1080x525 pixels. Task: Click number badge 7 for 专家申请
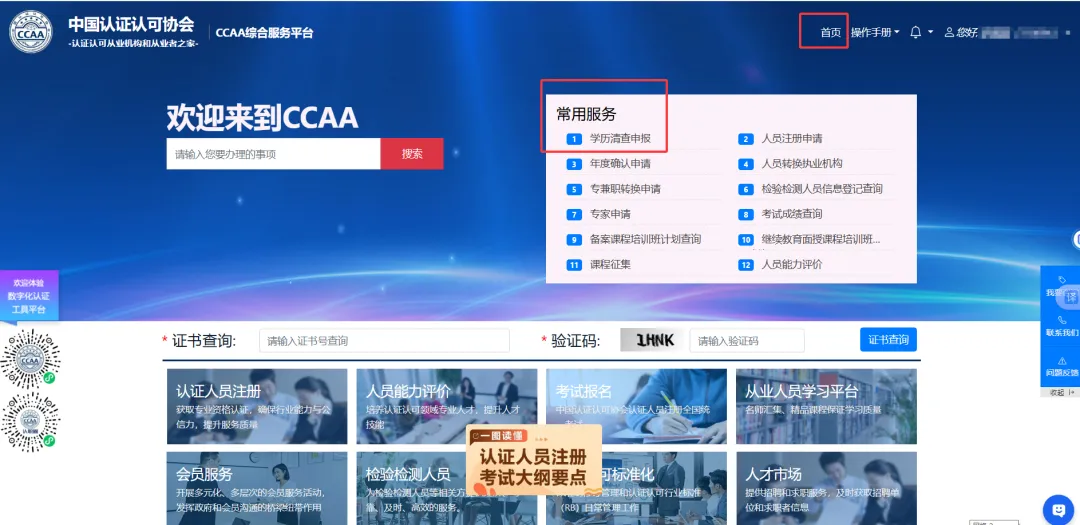[x=574, y=214]
